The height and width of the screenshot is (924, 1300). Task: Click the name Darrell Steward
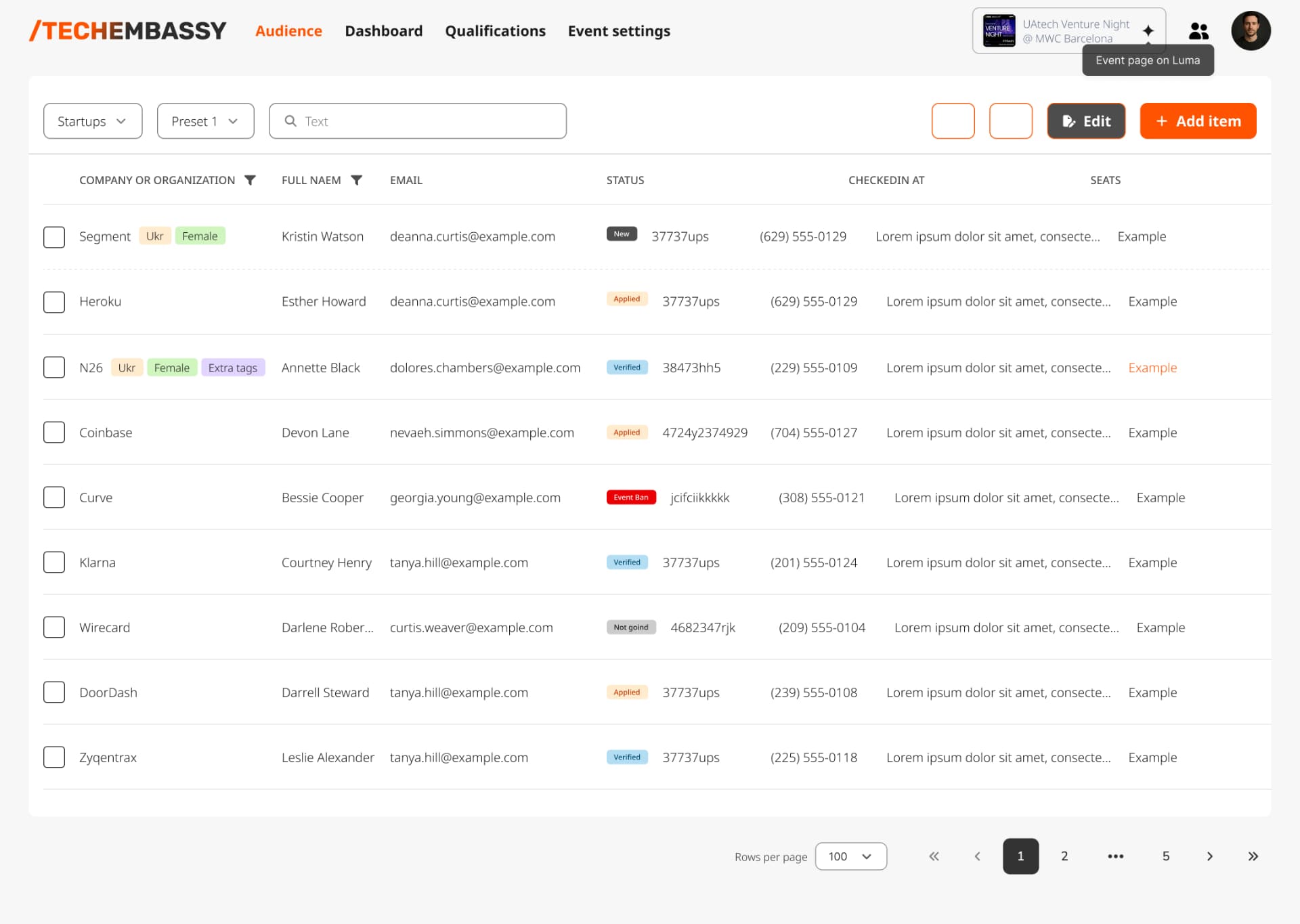point(326,692)
